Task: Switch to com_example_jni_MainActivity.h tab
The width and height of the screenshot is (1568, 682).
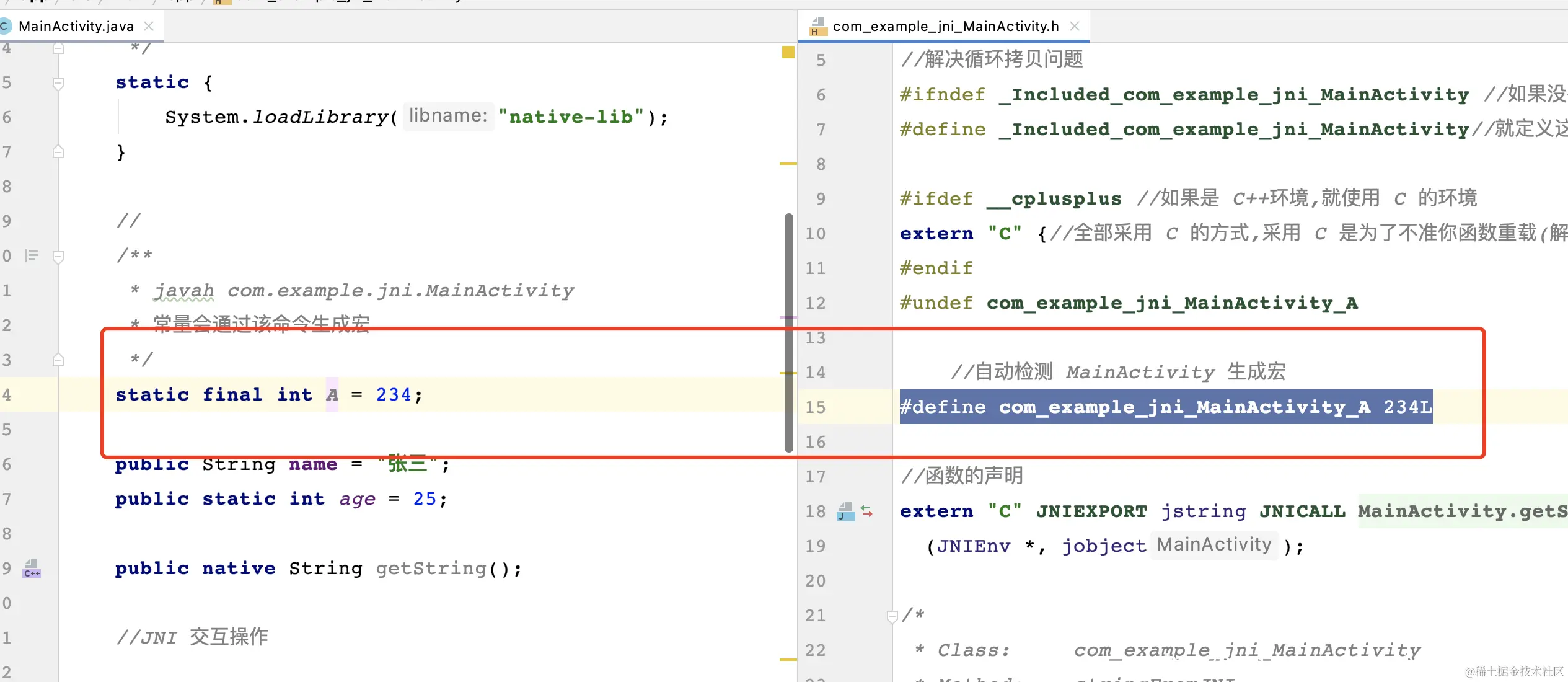Action: (945, 26)
